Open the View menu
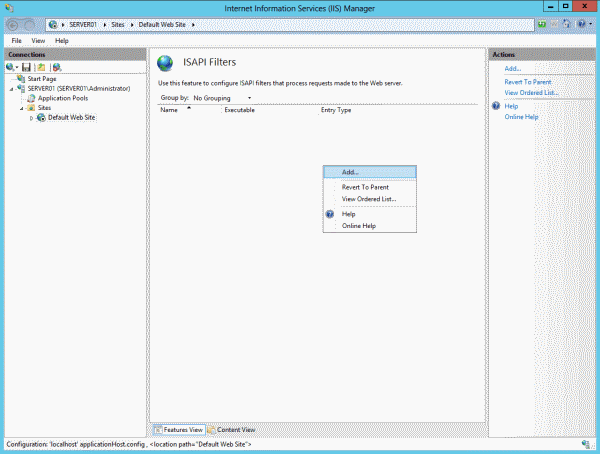 [38, 41]
